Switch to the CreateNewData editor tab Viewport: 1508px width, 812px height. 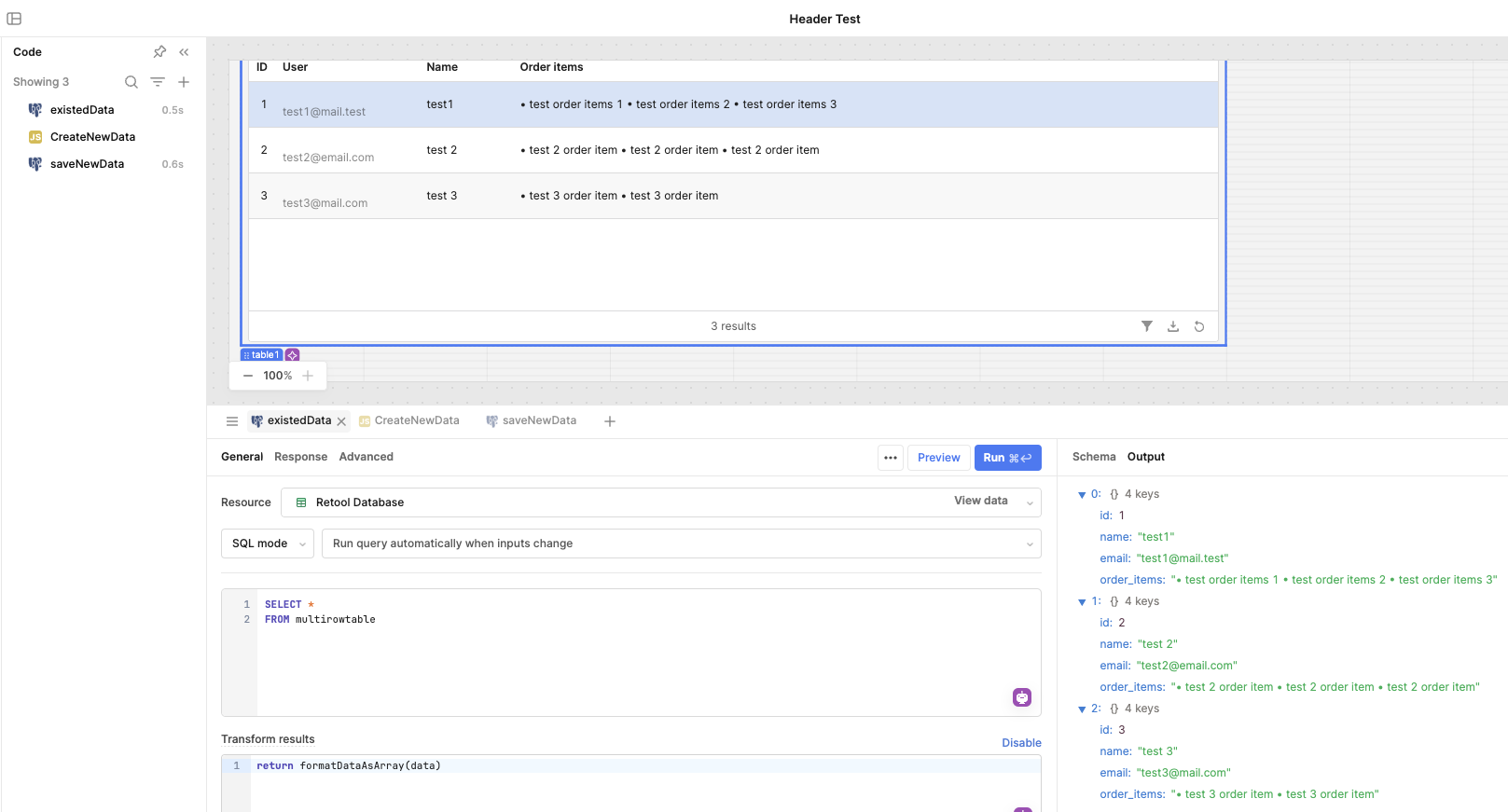[409, 421]
